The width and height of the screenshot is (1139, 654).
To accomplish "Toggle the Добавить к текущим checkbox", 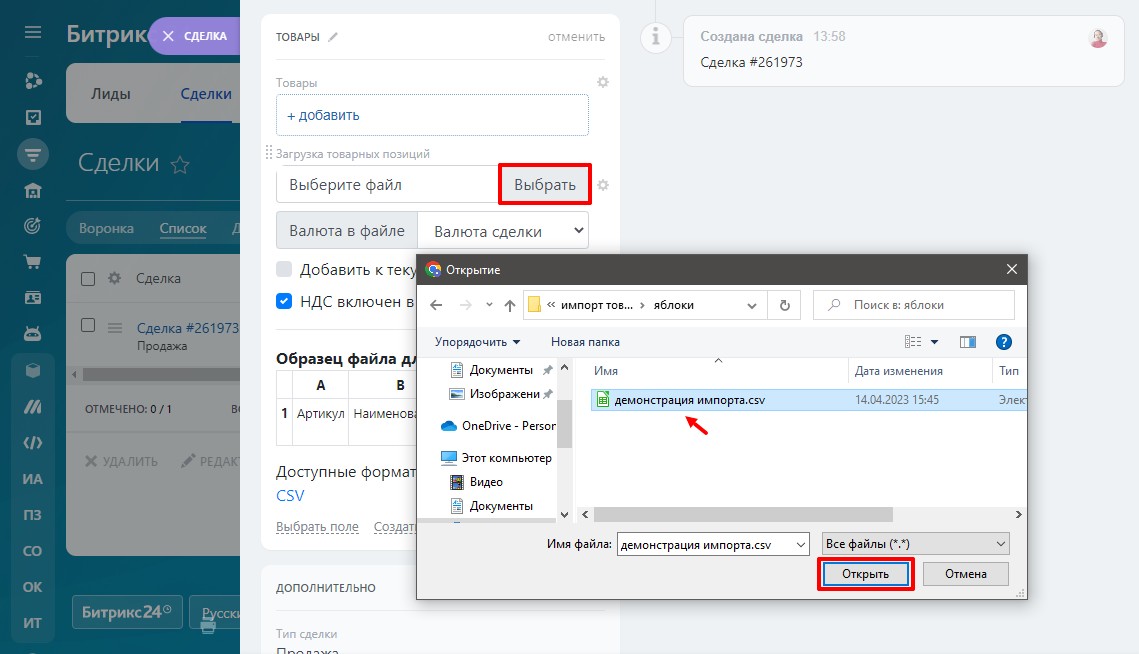I will tap(284, 269).
